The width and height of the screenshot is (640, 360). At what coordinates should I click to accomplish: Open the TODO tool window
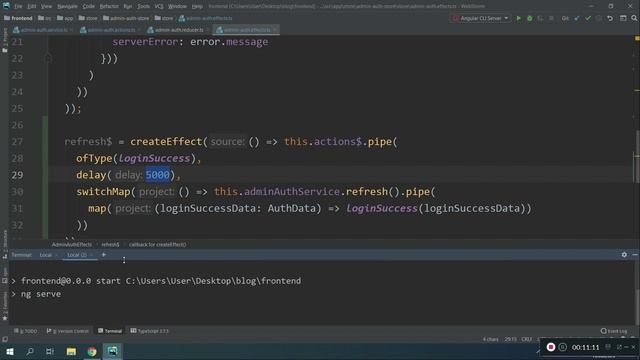(26, 331)
